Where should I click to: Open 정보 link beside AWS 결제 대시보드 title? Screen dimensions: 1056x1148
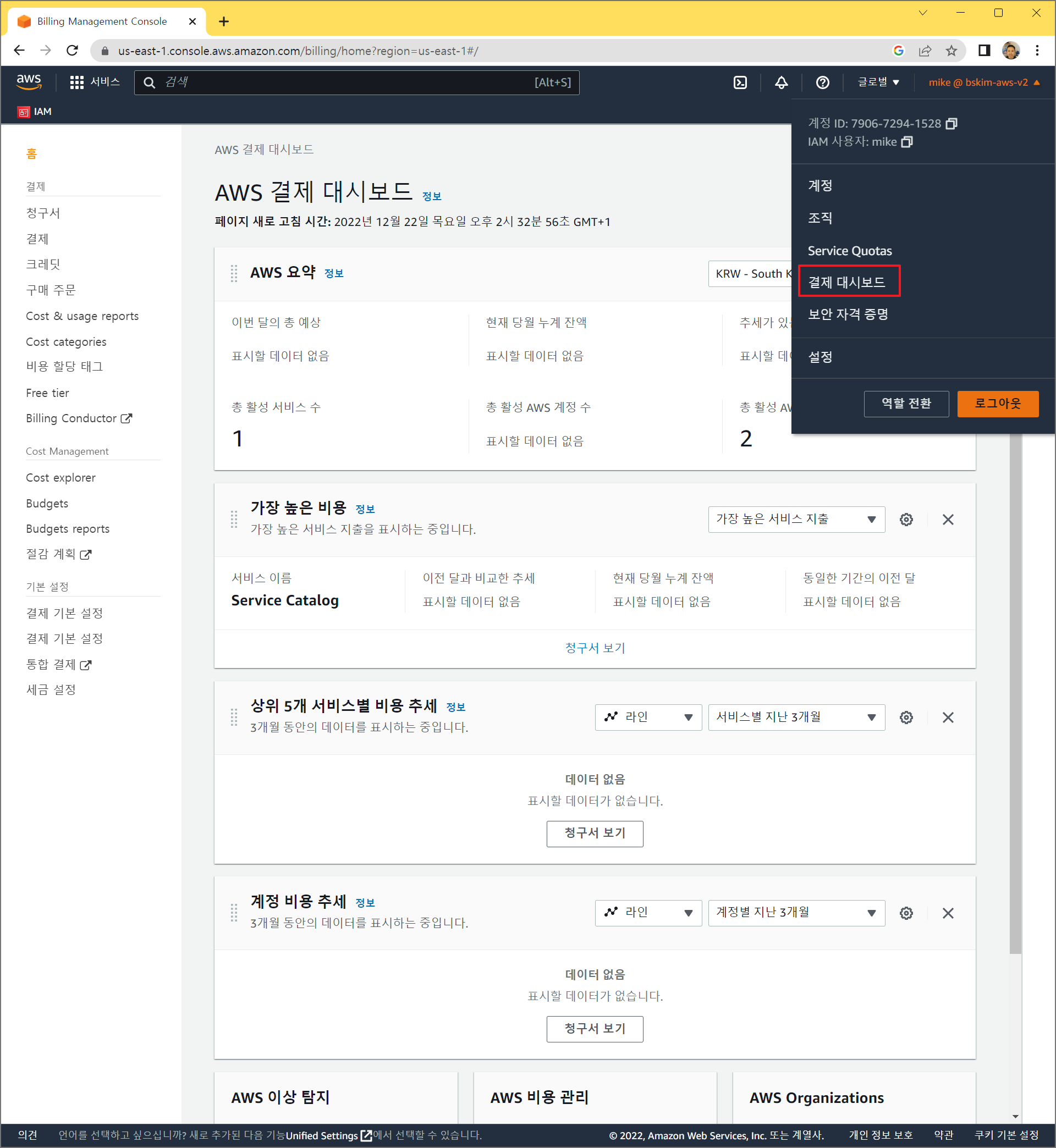(431, 196)
